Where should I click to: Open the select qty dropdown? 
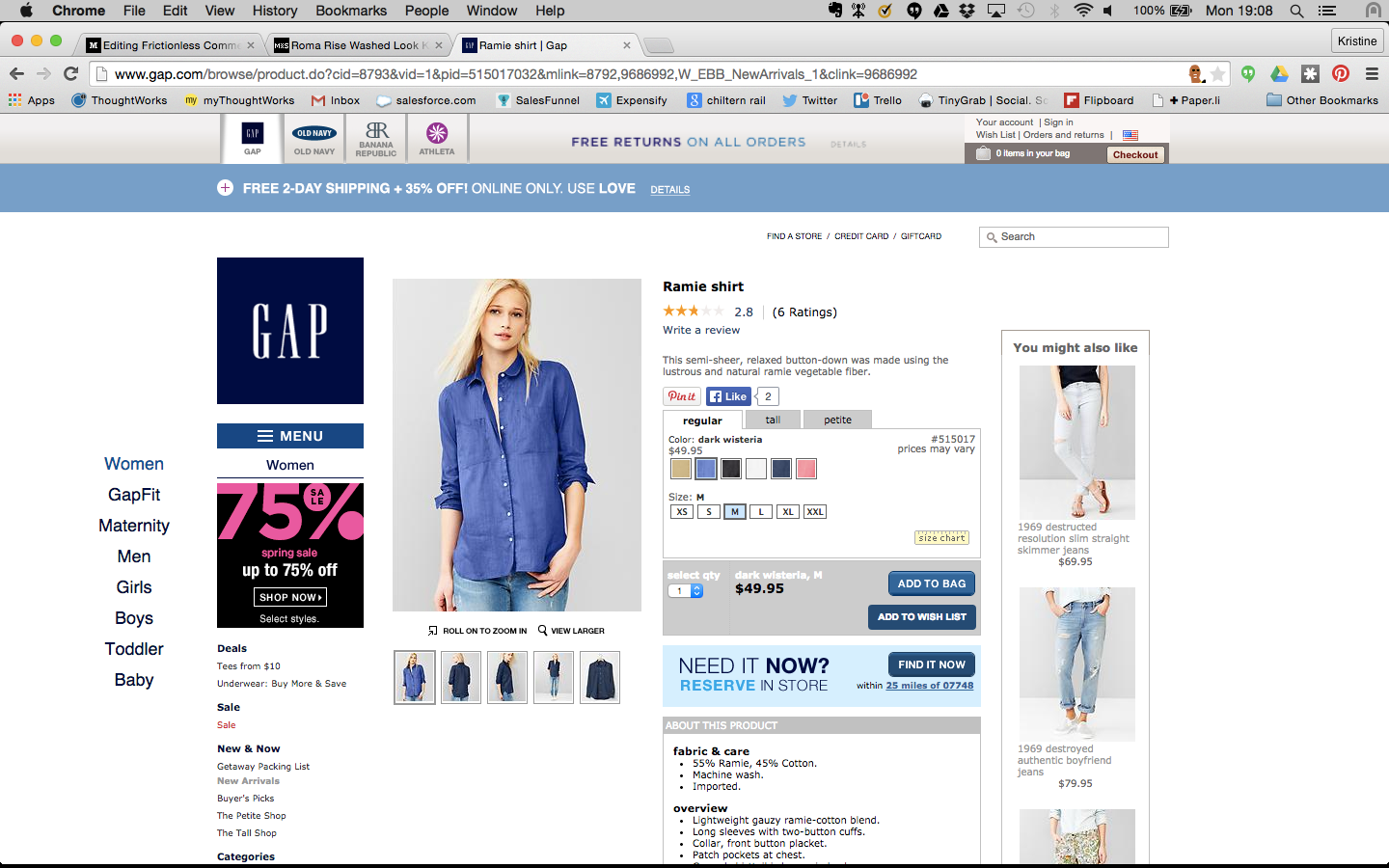pos(685,591)
